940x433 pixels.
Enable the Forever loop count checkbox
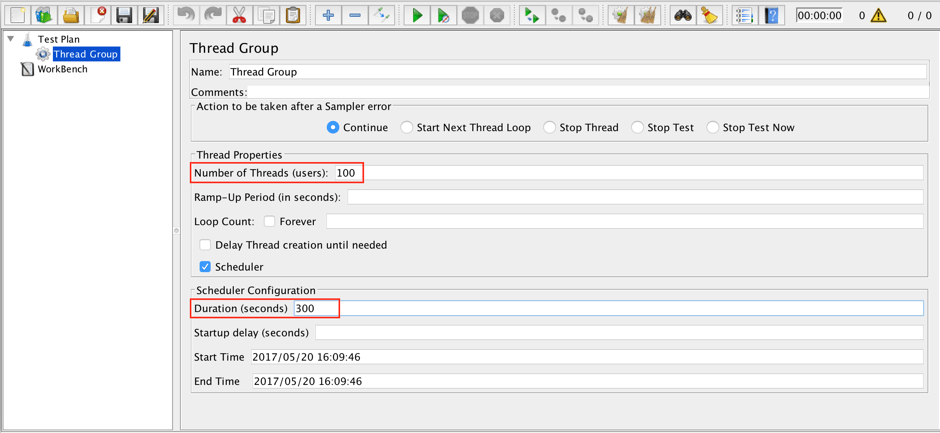(x=269, y=221)
